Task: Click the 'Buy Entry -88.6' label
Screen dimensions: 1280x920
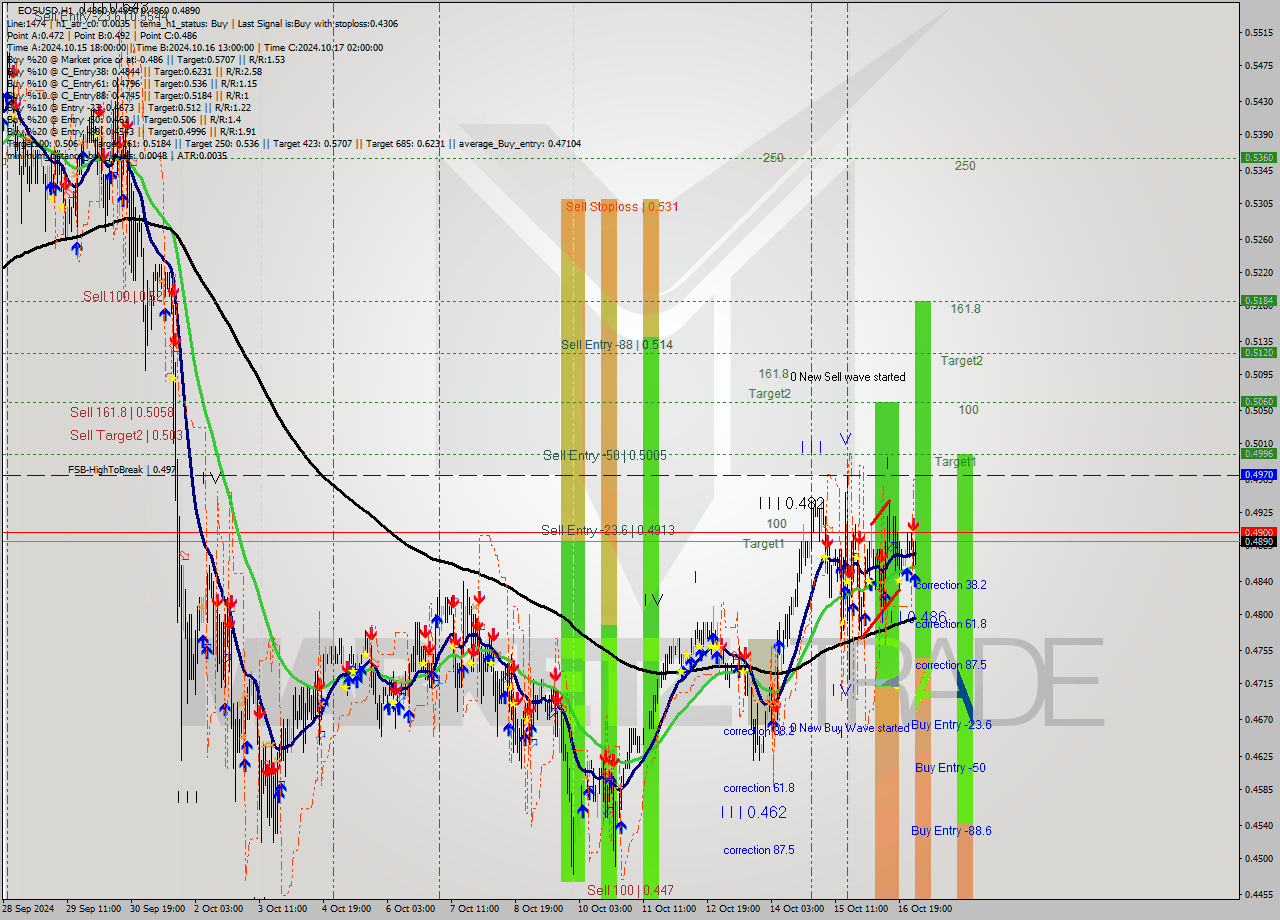Action: (951, 831)
